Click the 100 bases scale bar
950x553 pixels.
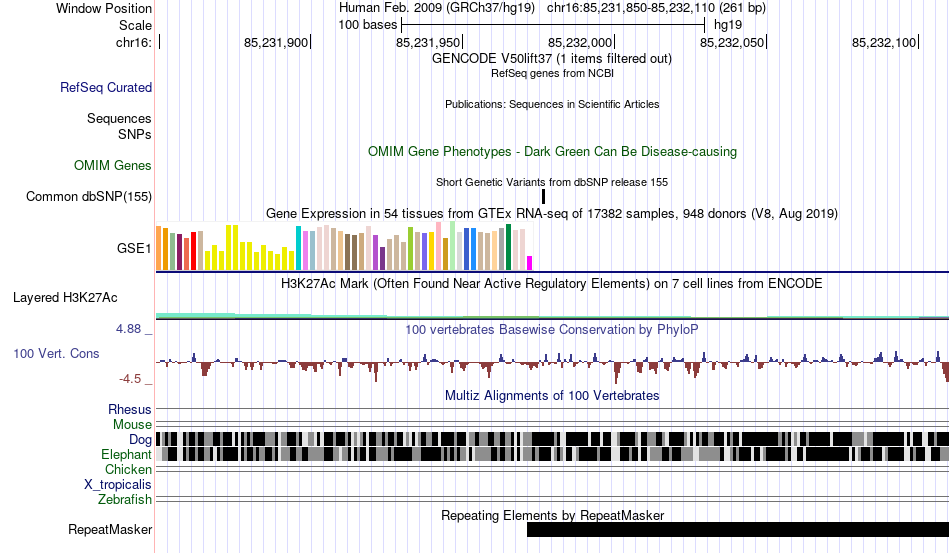tap(553, 25)
